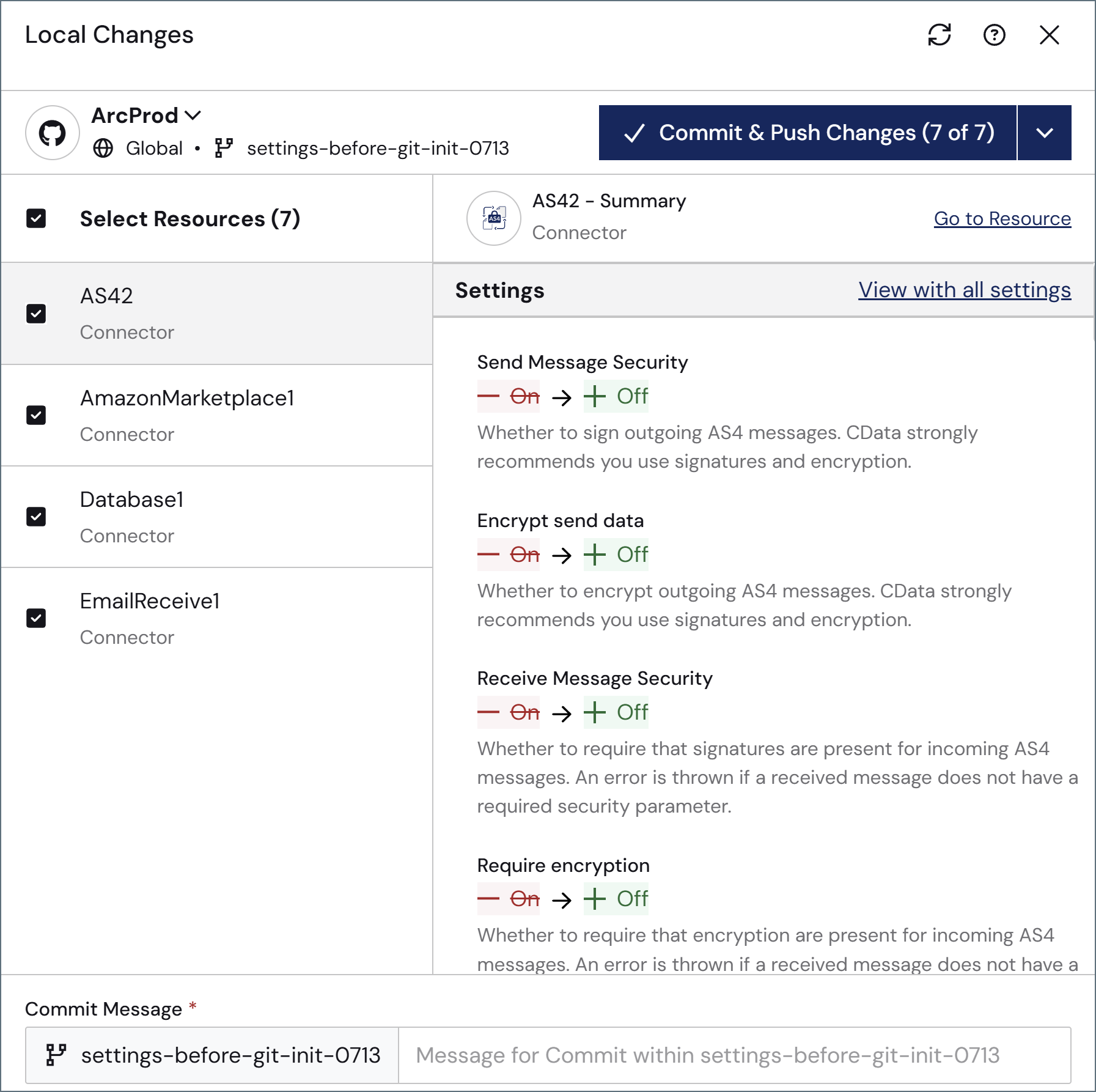Click the branch icon beside settings-before-git-init-0713 in header

[224, 148]
